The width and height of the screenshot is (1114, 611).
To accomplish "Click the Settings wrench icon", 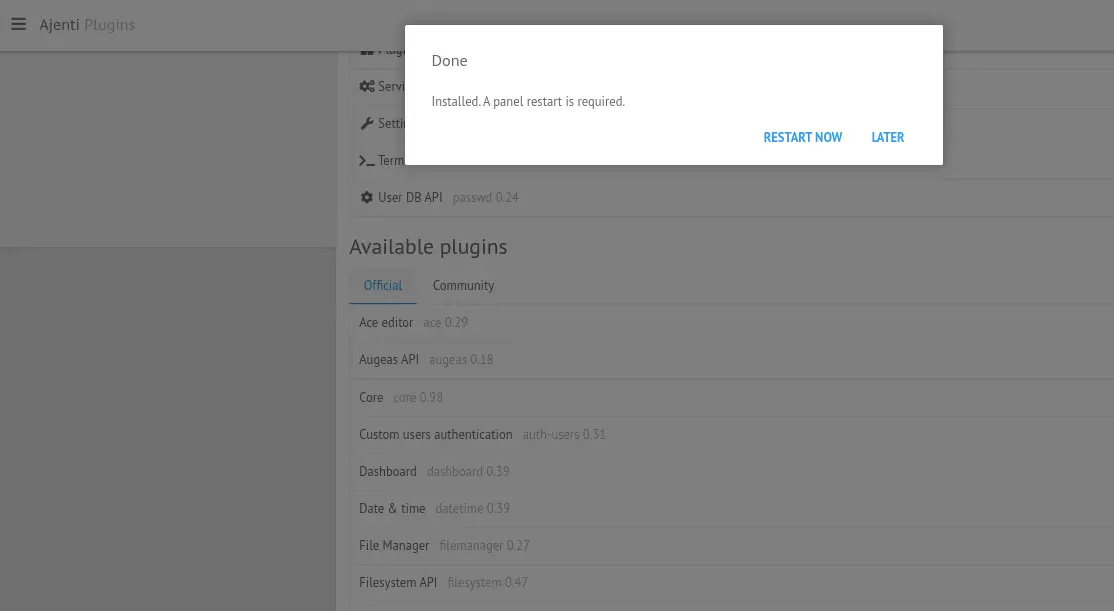I will [367, 124].
